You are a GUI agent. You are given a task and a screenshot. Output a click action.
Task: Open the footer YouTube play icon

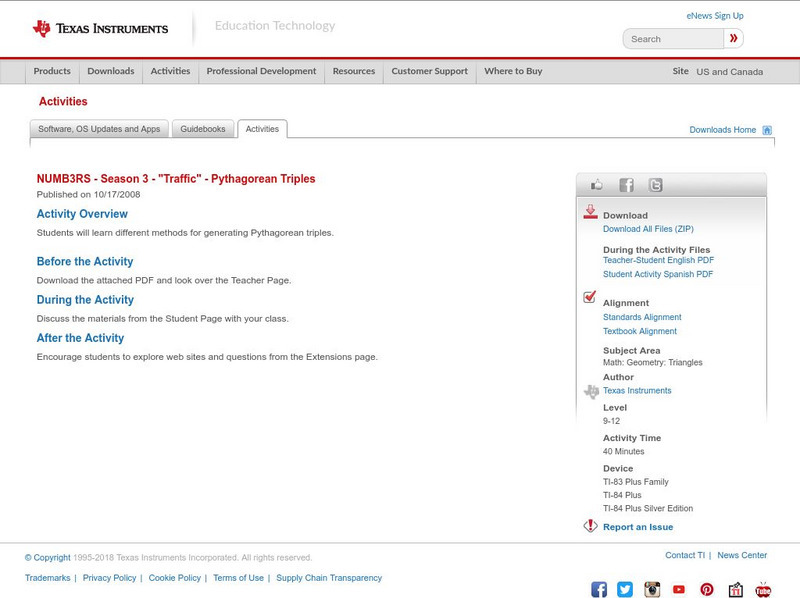(x=679, y=589)
